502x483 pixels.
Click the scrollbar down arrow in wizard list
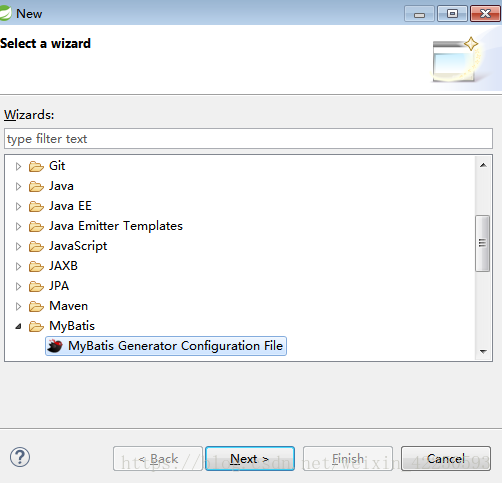(x=483, y=351)
